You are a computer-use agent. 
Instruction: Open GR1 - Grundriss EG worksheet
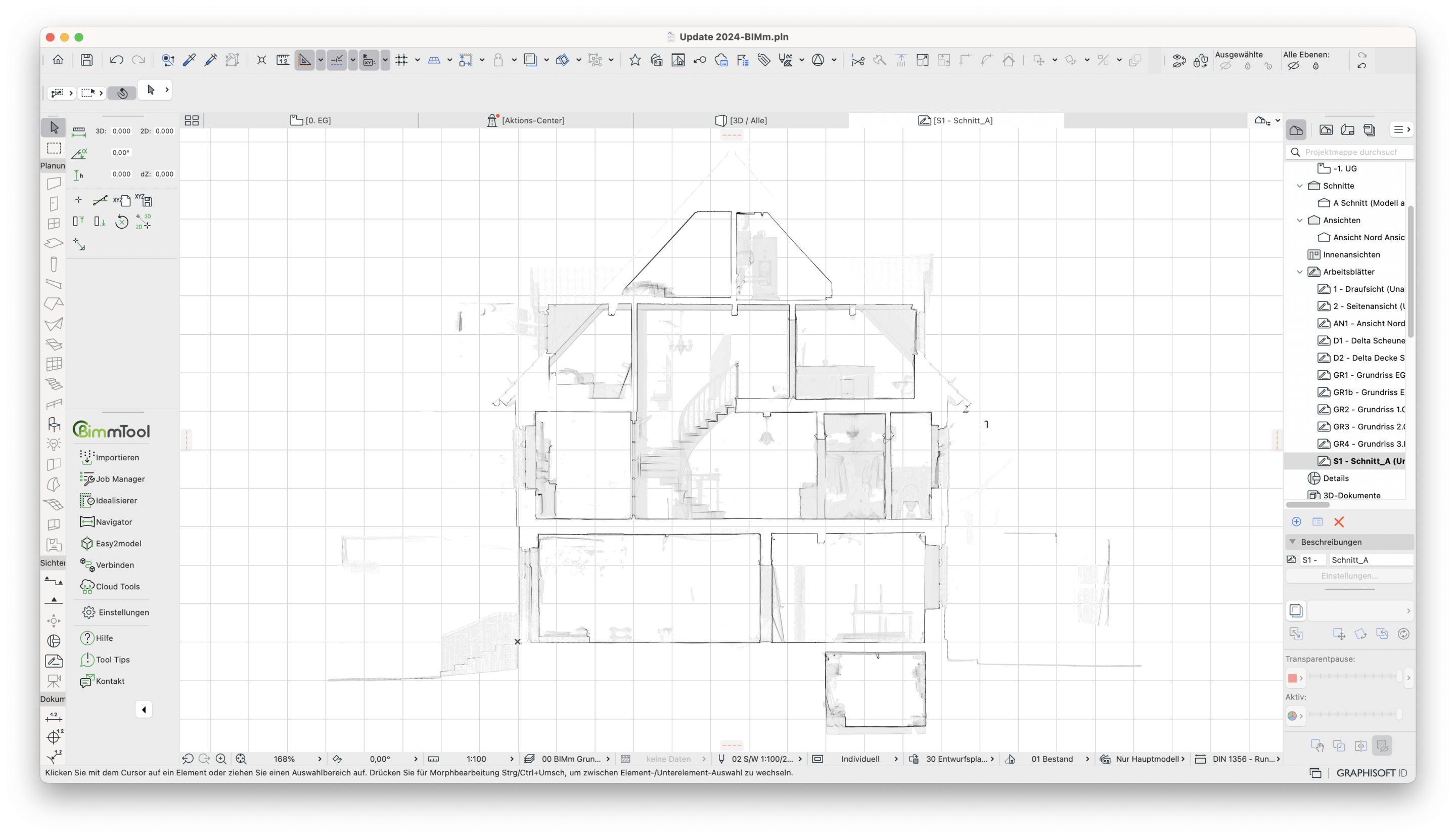[1361, 375]
